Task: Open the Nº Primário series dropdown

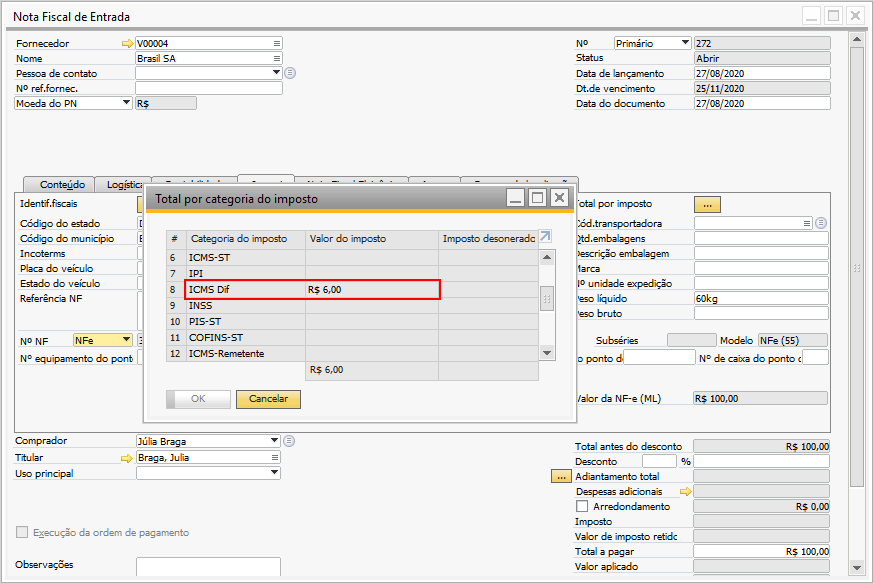Action: pos(685,43)
